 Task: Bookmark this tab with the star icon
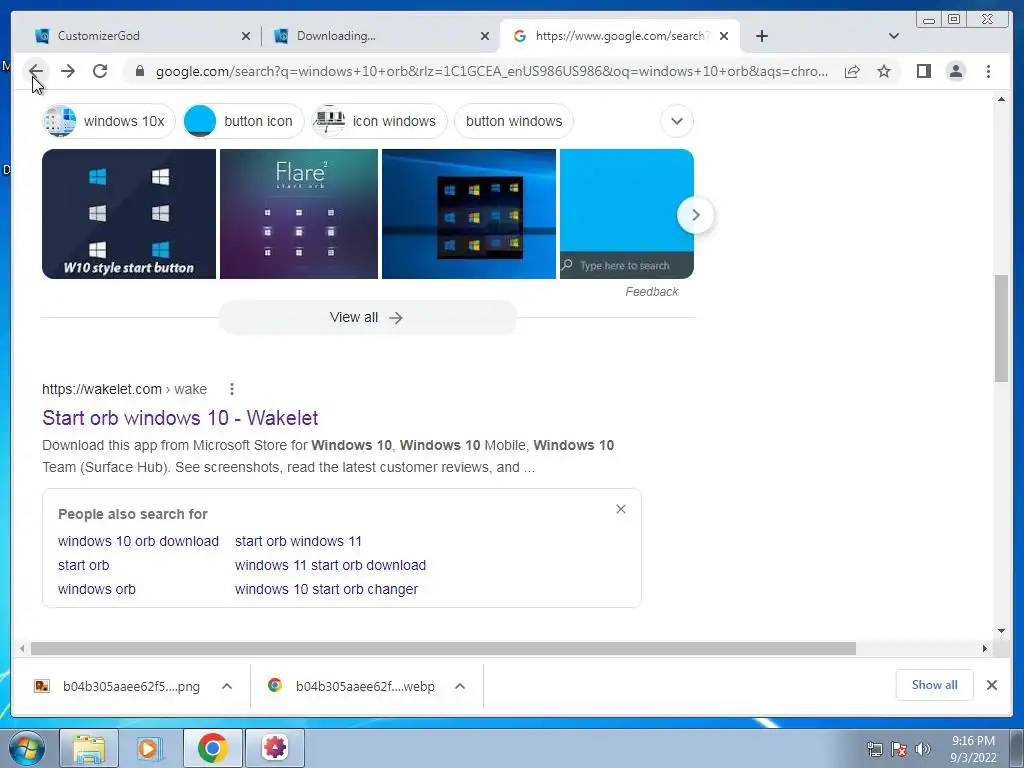pyautogui.click(x=884, y=71)
